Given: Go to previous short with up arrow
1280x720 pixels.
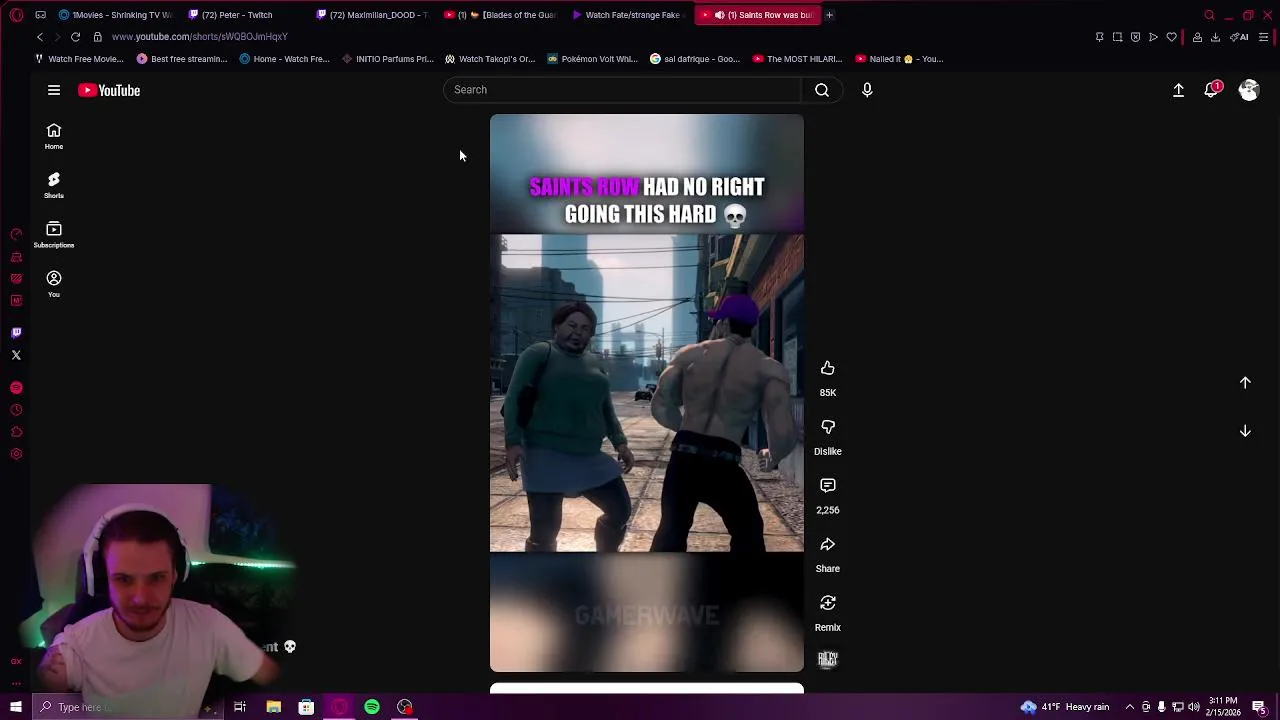Looking at the screenshot, I should tap(1245, 382).
